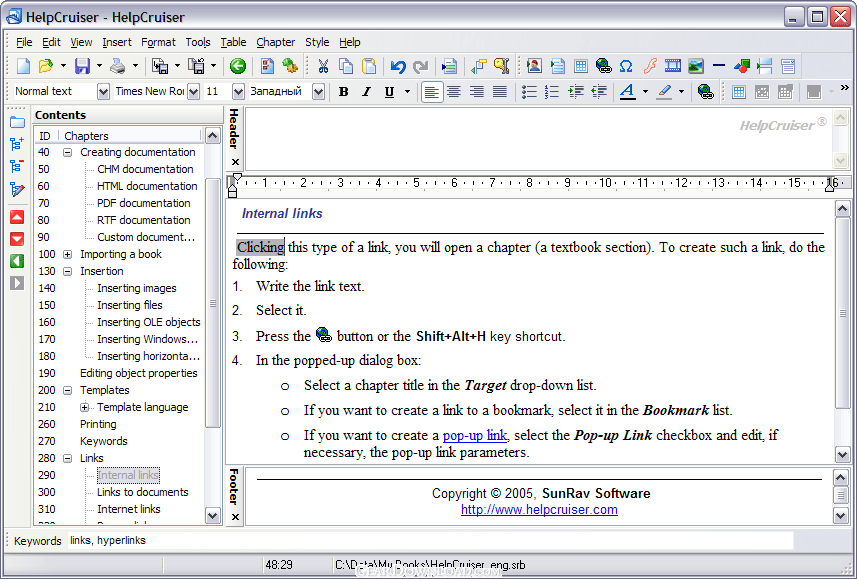Open the Chapter menu
857x579 pixels.
coord(275,42)
